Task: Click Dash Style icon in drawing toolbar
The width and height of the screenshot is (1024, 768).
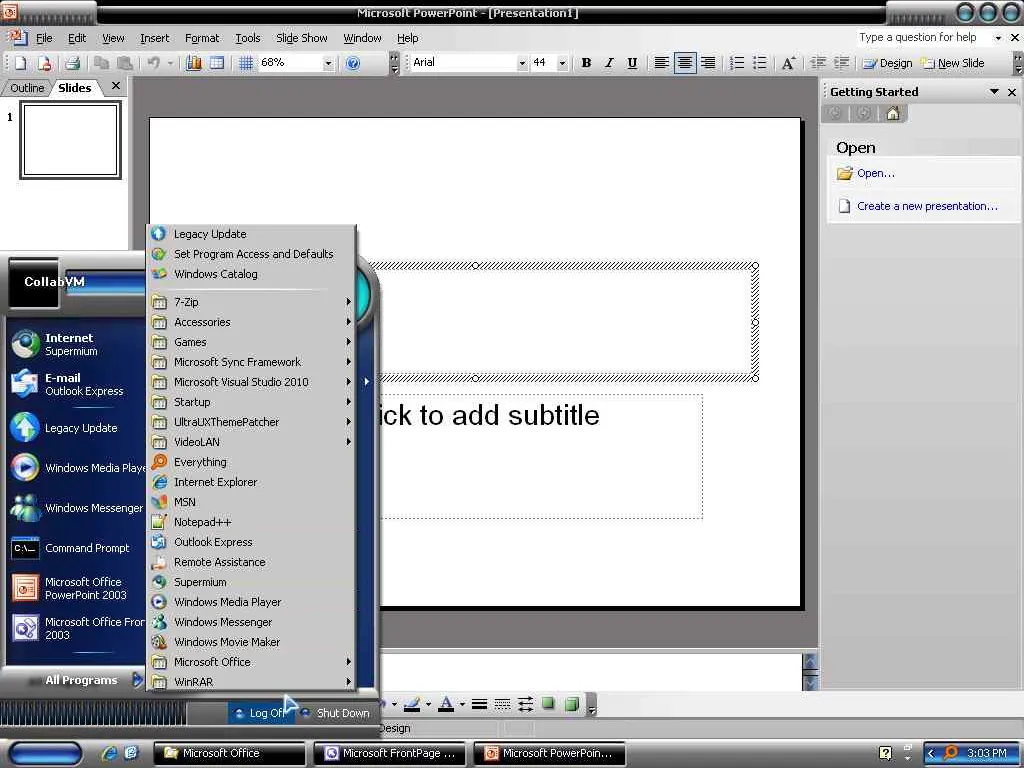Action: pyautogui.click(x=502, y=704)
